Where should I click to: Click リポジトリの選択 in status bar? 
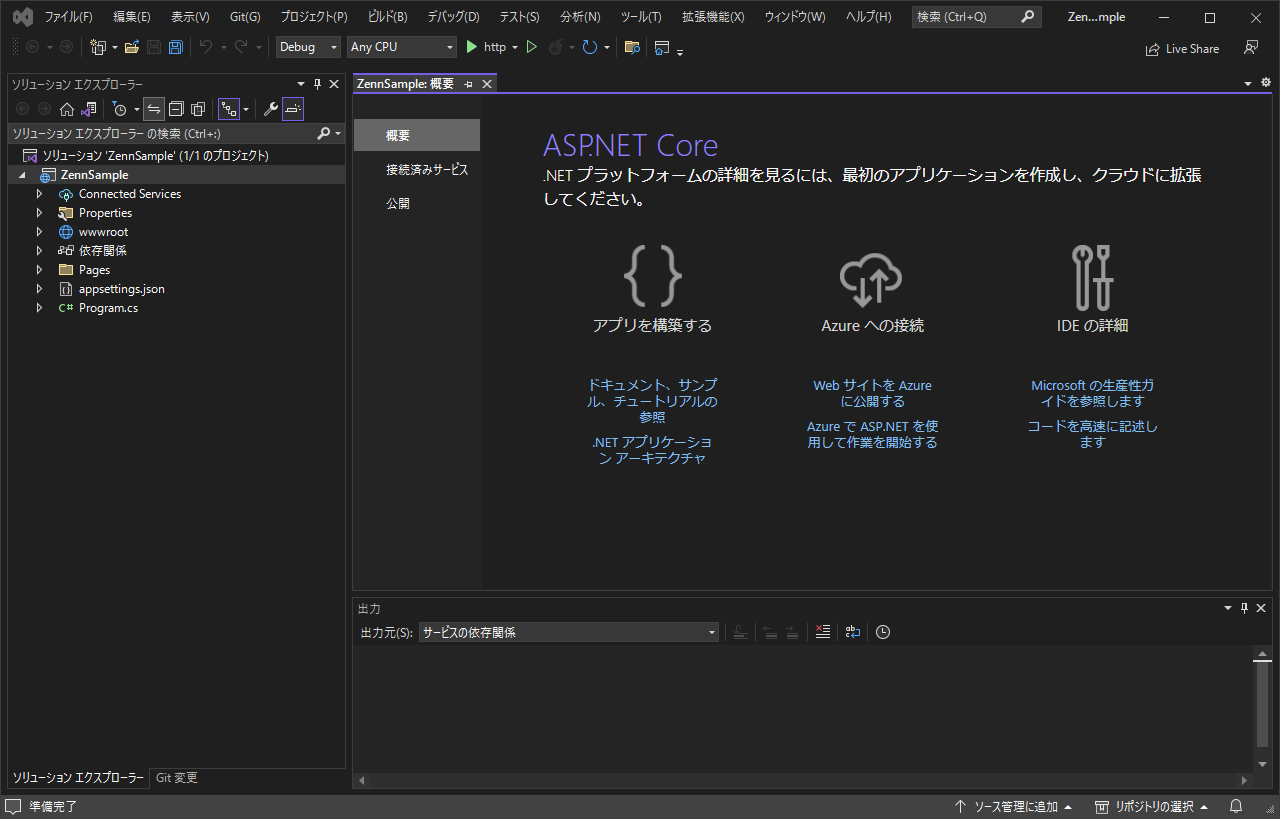(x=1150, y=807)
